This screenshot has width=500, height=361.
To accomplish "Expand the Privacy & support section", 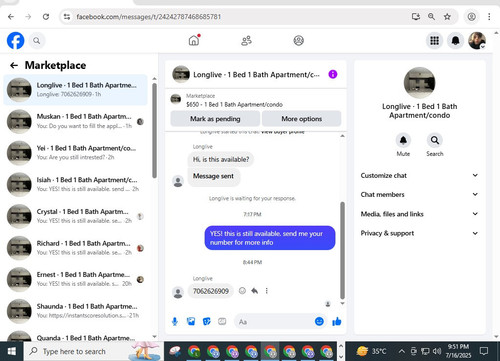I will (x=419, y=233).
